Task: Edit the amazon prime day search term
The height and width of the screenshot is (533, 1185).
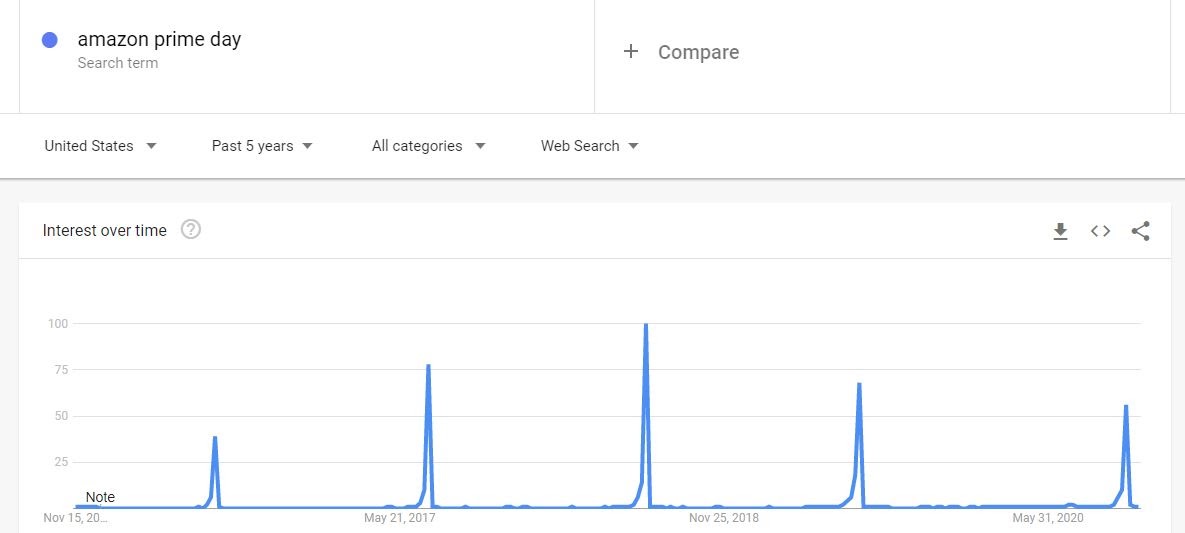Action: pos(159,39)
